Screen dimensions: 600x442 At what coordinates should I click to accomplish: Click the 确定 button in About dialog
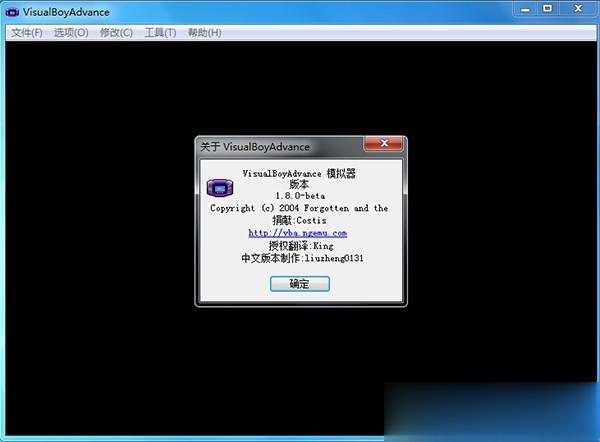click(x=300, y=284)
